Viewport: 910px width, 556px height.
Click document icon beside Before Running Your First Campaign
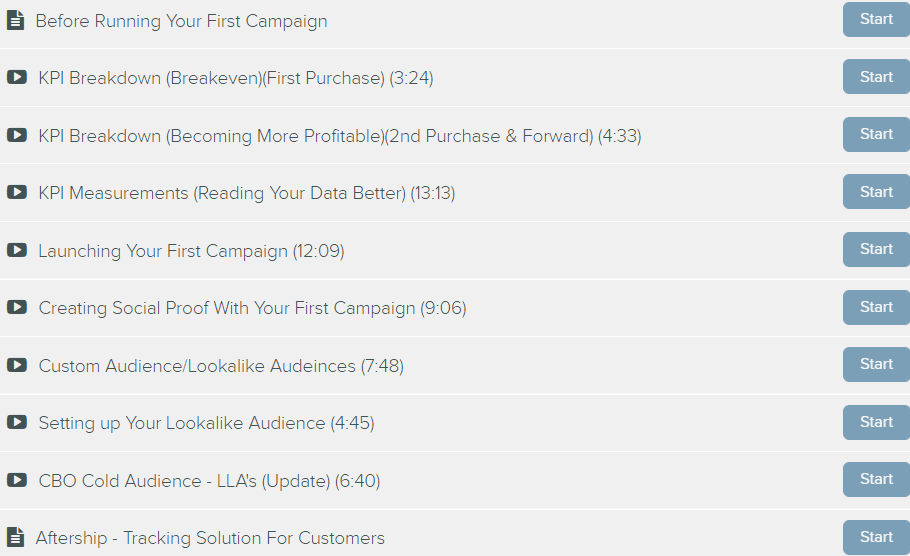click(15, 20)
